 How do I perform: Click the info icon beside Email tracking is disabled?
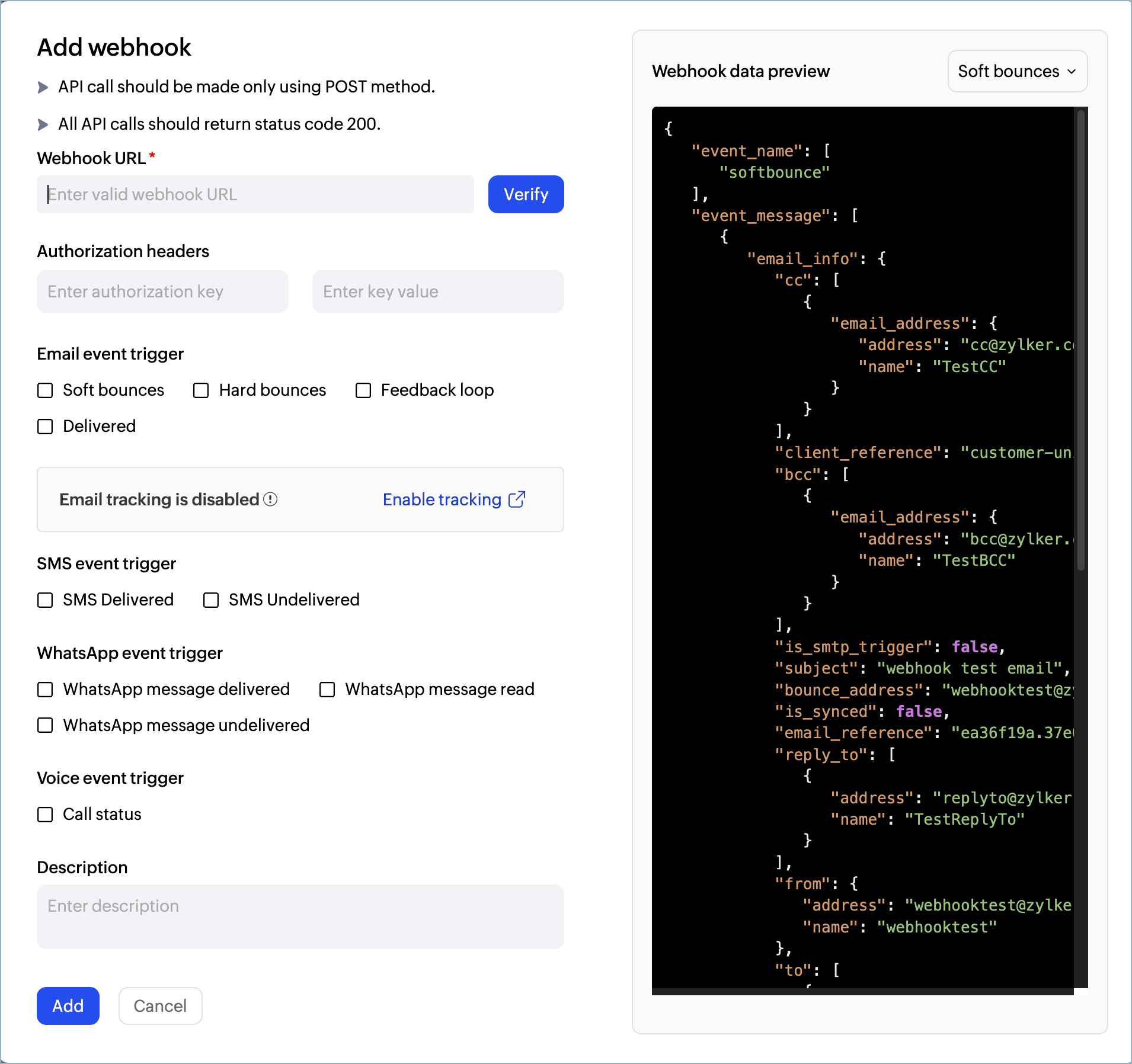point(270,499)
